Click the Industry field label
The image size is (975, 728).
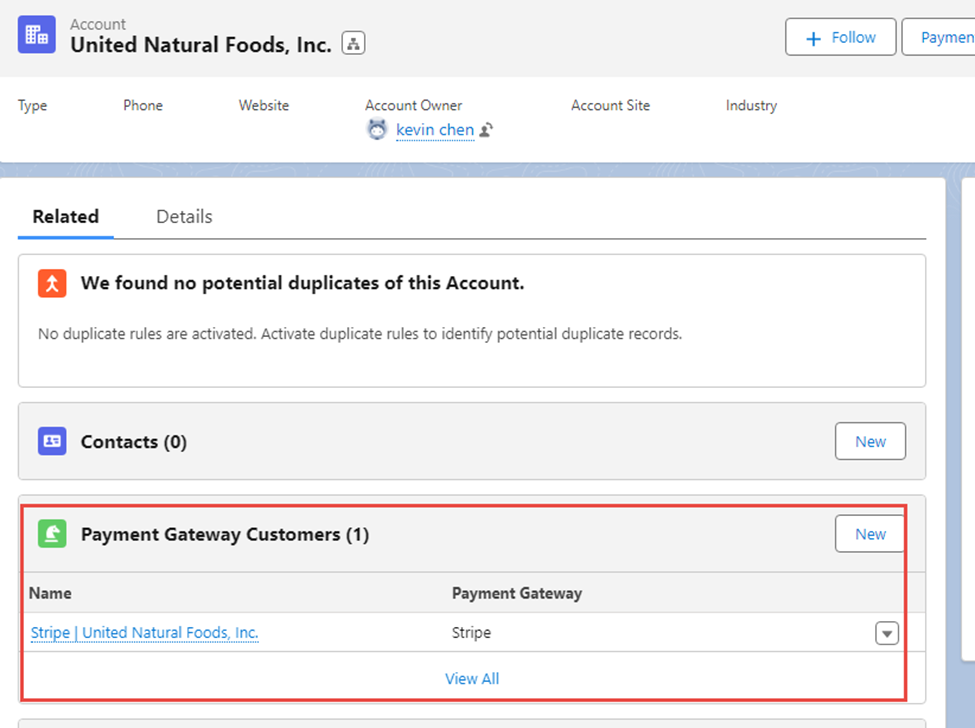click(x=751, y=106)
